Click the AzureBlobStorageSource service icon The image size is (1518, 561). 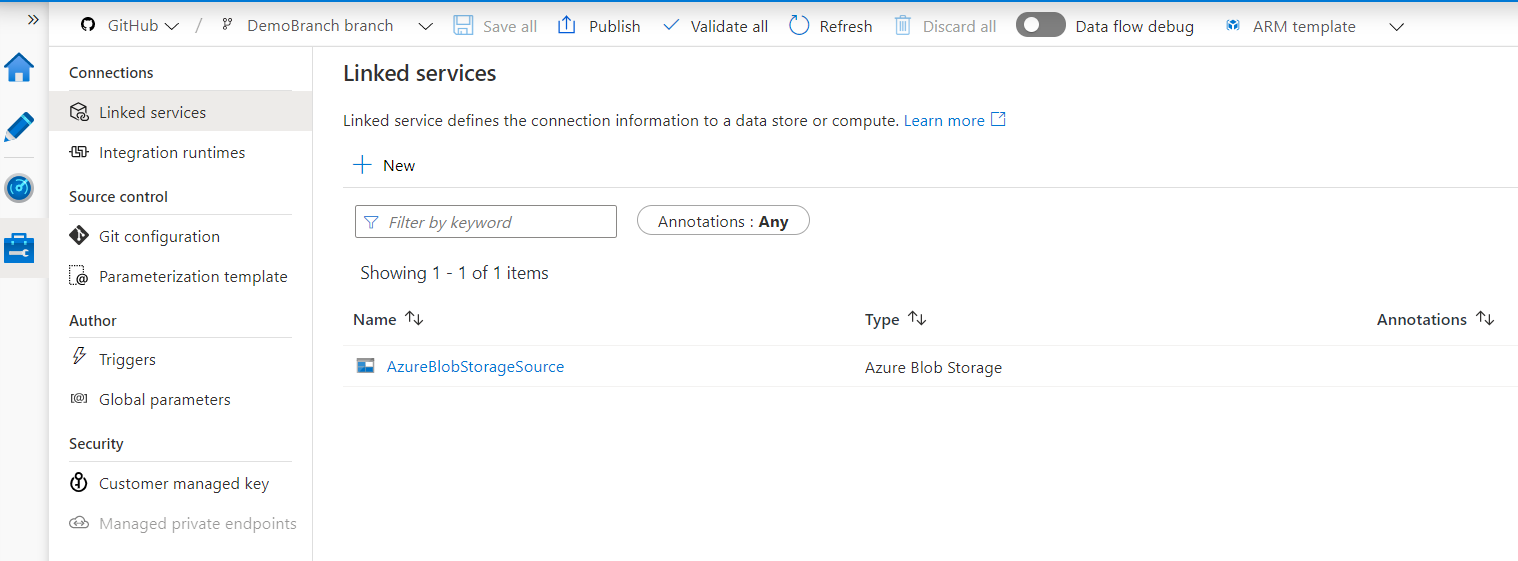point(366,366)
